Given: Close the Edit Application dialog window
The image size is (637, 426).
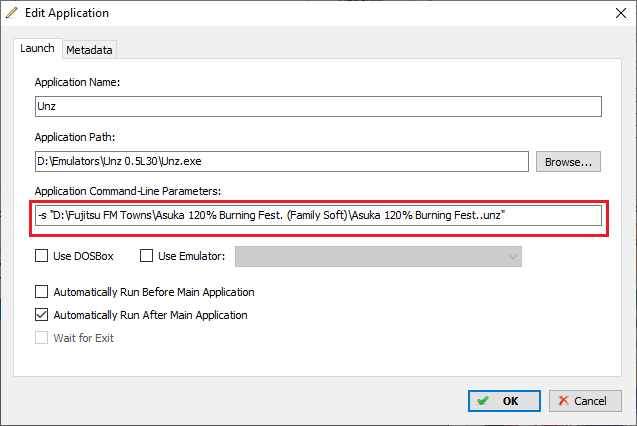Looking at the screenshot, I should pos(621,13).
